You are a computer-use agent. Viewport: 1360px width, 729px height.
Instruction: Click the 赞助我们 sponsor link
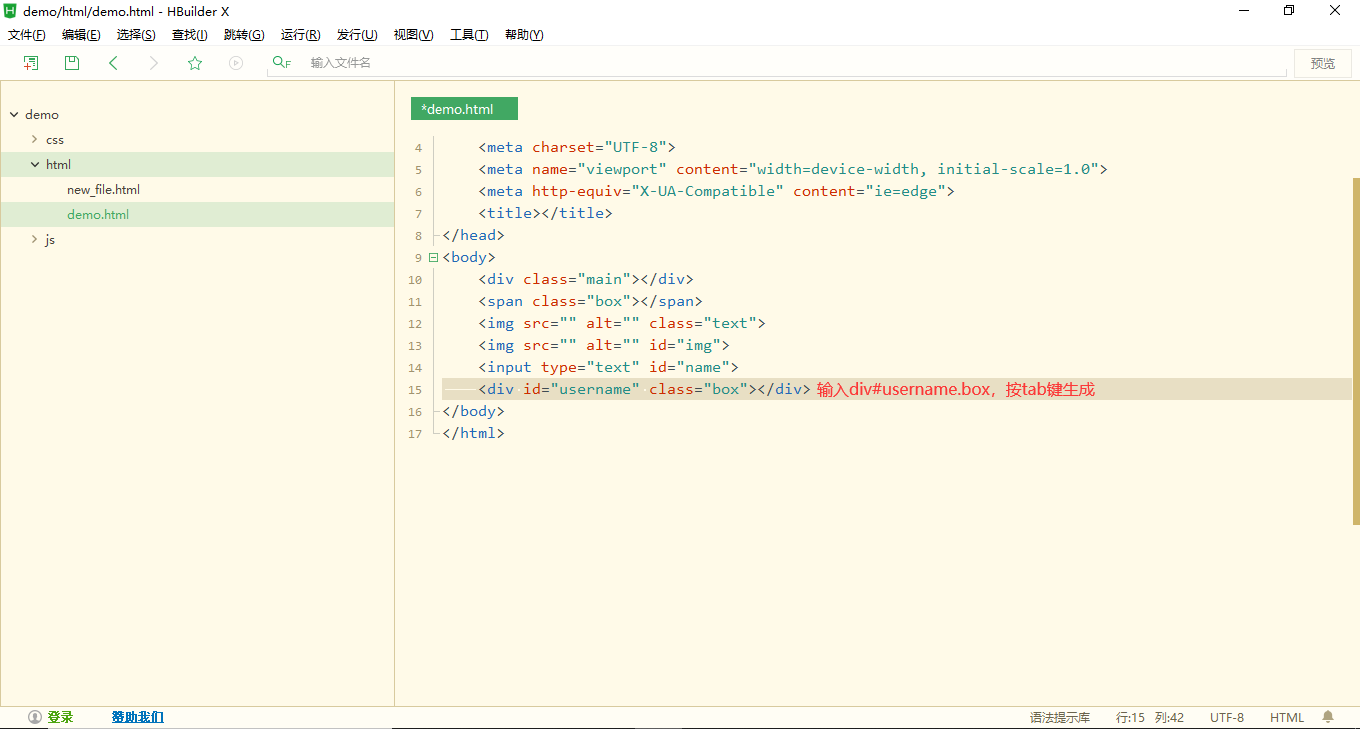pos(138,717)
